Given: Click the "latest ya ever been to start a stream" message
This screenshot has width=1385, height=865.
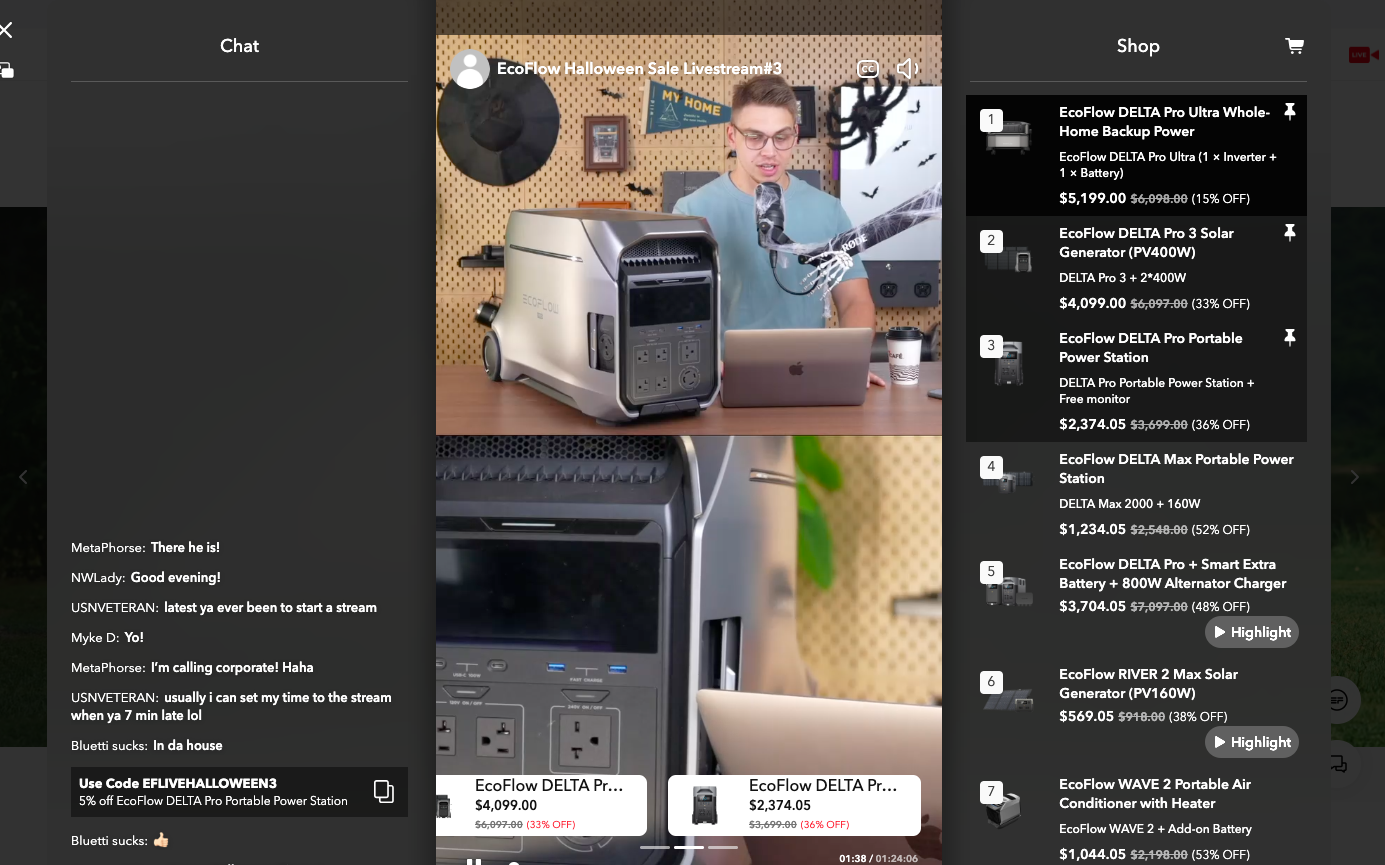Looking at the screenshot, I should 270,607.
